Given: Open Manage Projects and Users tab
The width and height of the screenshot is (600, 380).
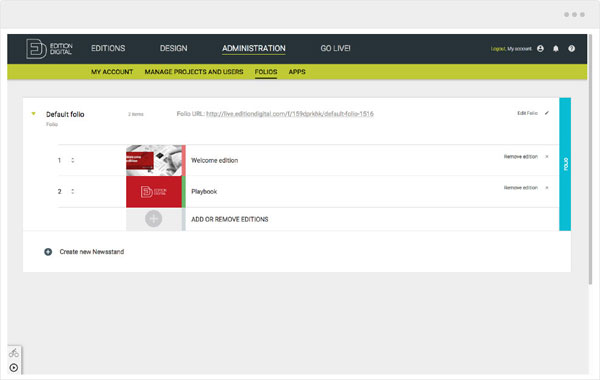Looking at the screenshot, I should pos(194,72).
